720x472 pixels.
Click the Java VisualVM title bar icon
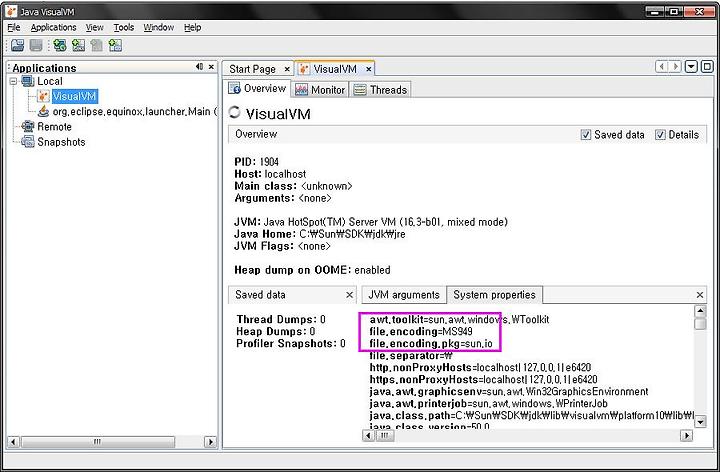pos(11,11)
